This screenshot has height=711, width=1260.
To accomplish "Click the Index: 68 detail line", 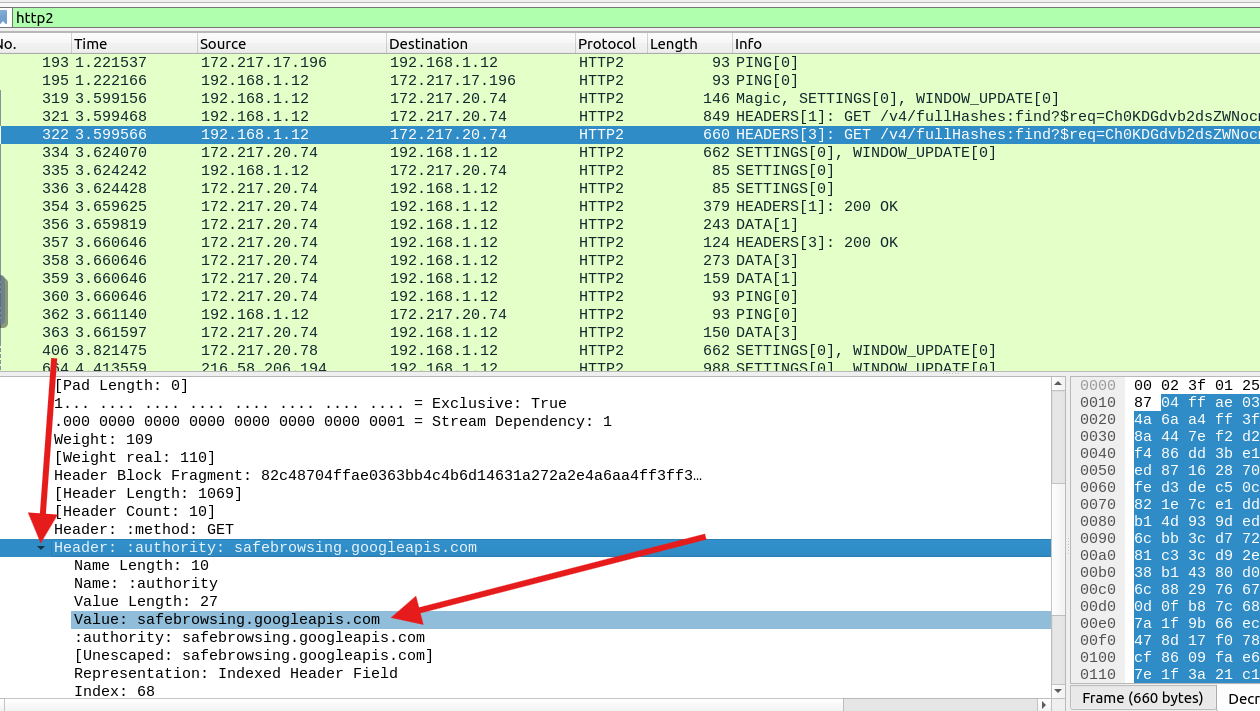I will 114,692.
